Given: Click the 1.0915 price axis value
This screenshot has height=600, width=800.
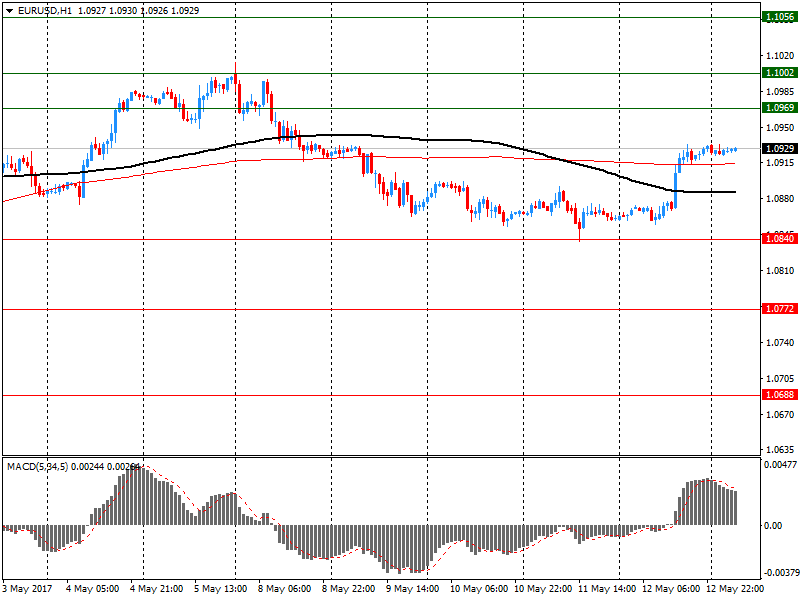Looking at the screenshot, I should click(x=780, y=163).
